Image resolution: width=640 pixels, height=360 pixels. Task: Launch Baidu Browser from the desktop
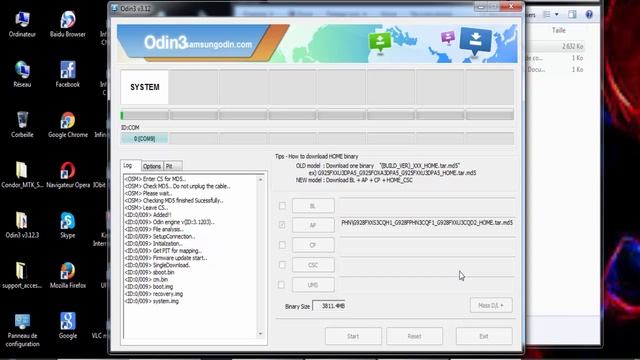[x=68, y=24]
